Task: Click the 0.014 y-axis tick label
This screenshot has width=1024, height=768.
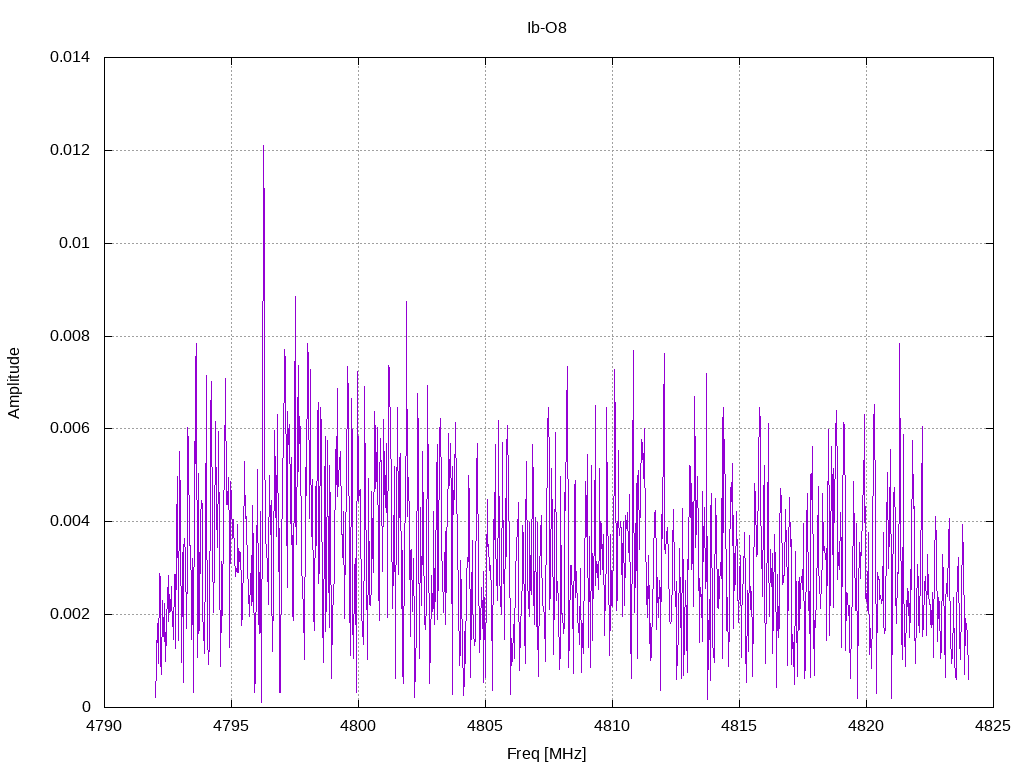Action: point(70,57)
